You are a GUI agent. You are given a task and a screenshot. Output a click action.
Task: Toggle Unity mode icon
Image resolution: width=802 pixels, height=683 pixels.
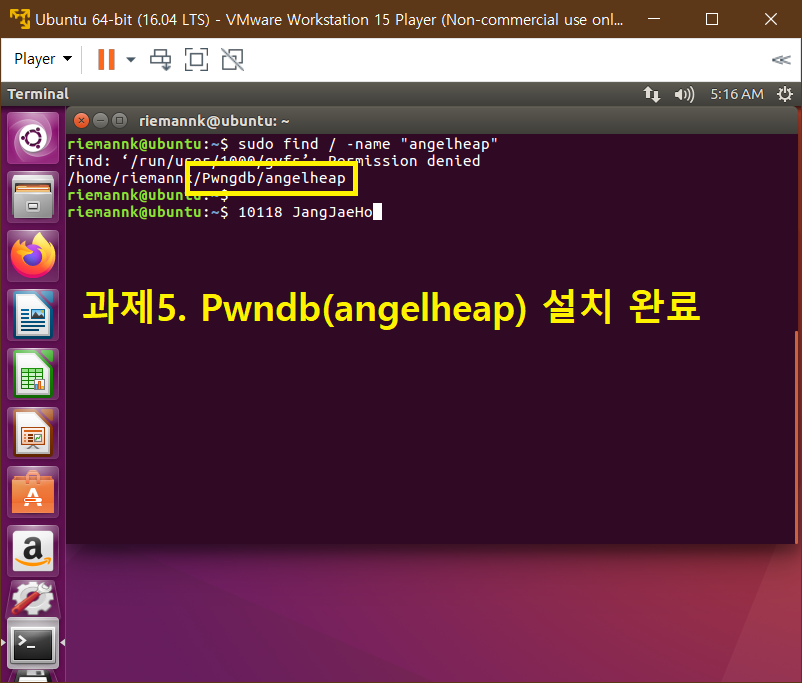(x=233, y=59)
